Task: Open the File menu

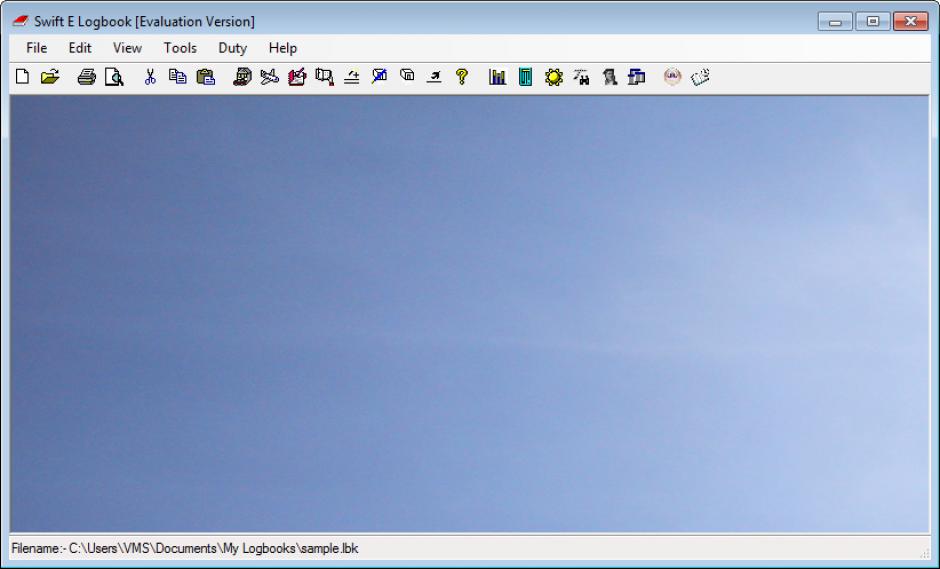Action: 37,48
